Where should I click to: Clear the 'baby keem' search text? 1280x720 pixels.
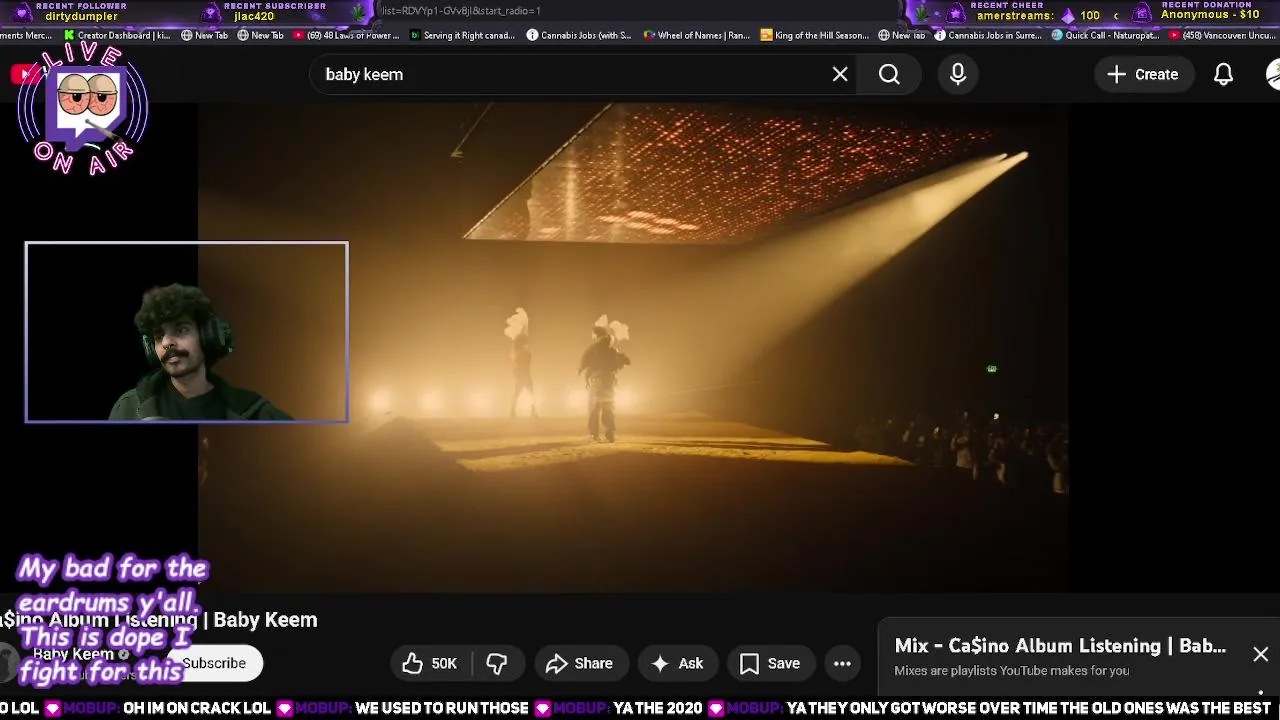tap(840, 74)
